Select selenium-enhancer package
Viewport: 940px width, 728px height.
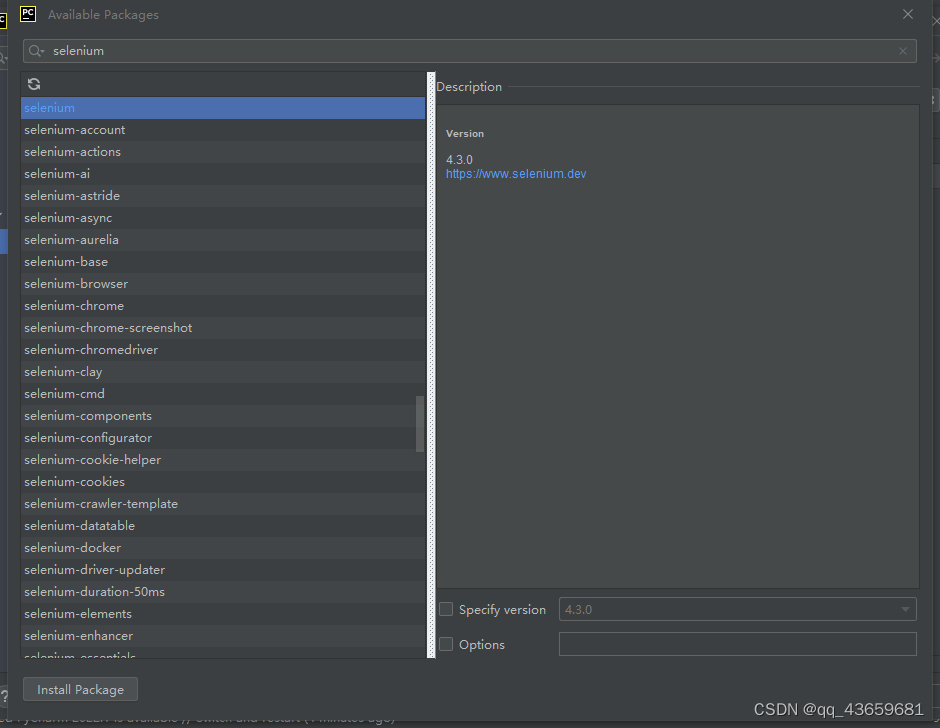coord(223,636)
